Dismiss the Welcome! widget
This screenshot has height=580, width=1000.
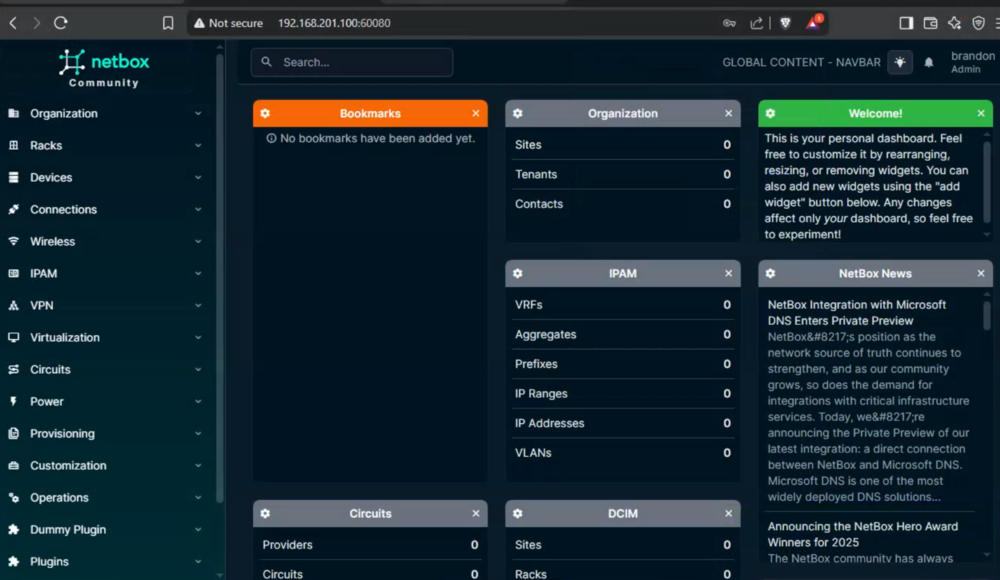click(981, 114)
